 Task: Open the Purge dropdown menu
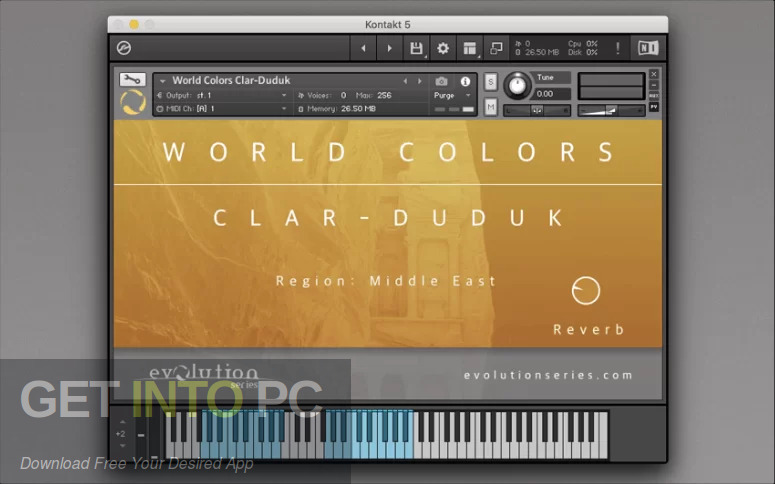click(x=452, y=95)
